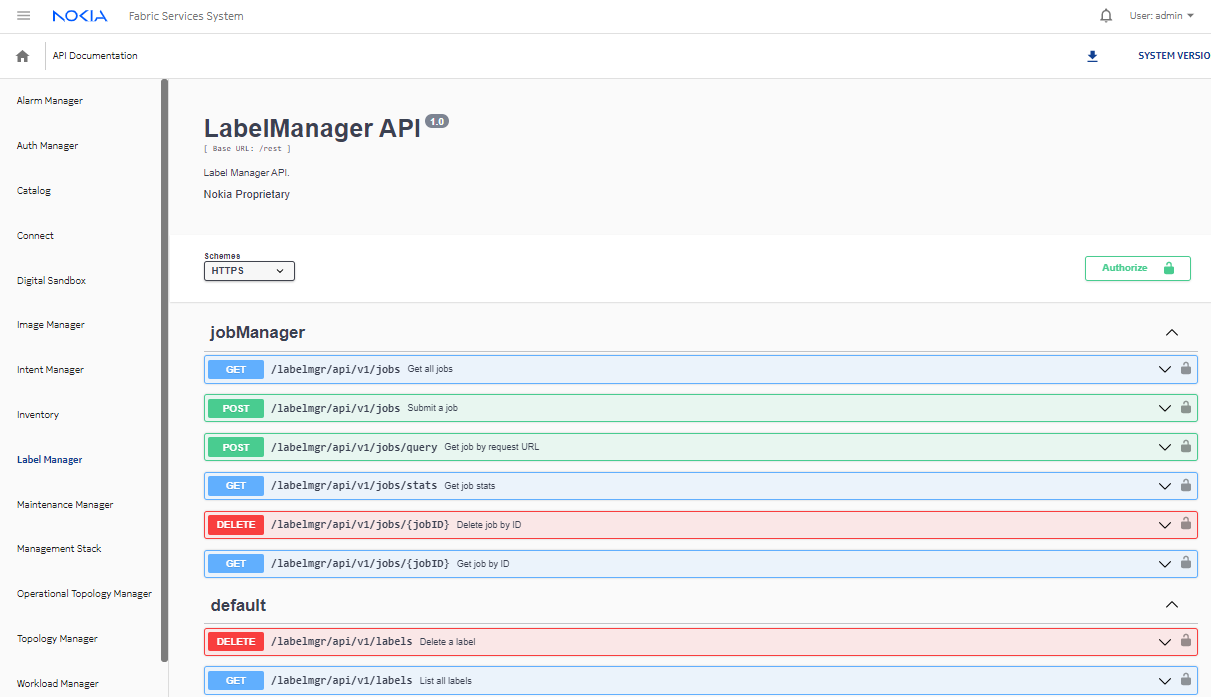Select Maintenance Manager in sidebar
Viewport: 1211px width, 697px height.
click(x=65, y=505)
